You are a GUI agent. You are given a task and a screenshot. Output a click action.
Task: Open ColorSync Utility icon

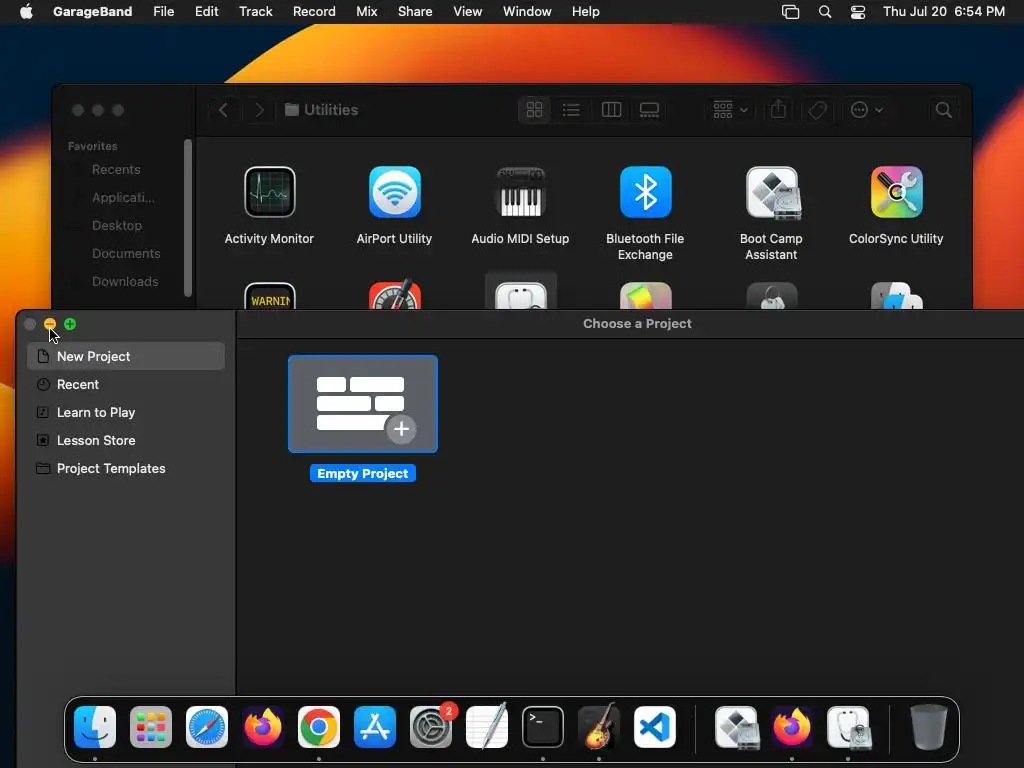click(x=897, y=192)
